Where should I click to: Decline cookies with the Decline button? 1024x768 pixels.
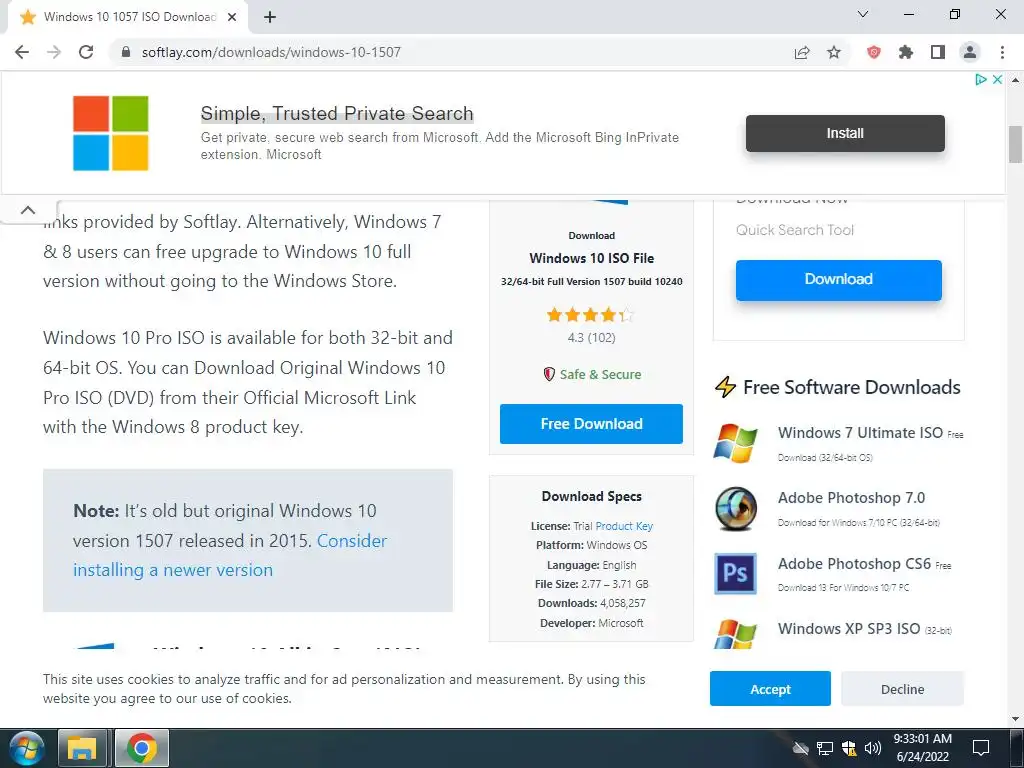pyautogui.click(x=902, y=689)
